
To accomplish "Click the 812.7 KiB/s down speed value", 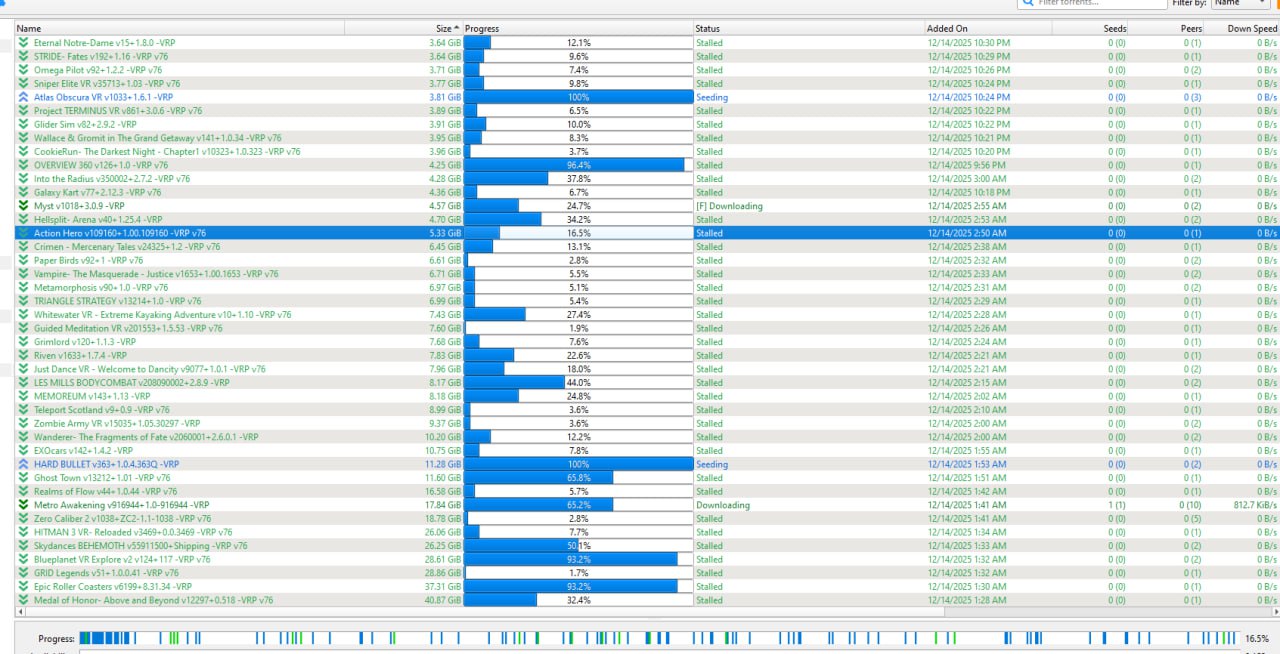I will pos(1255,505).
